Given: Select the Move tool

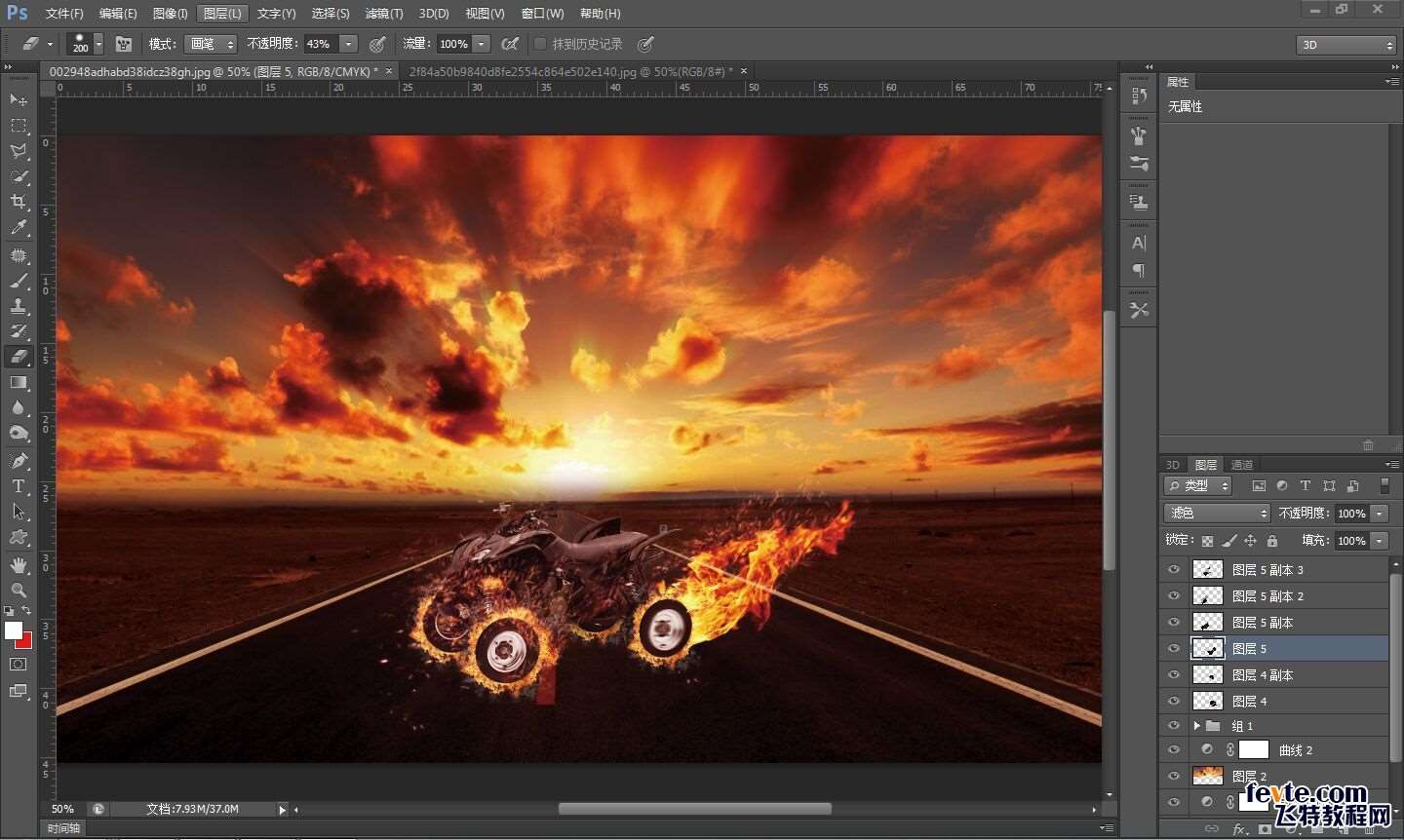Looking at the screenshot, I should point(19,99).
